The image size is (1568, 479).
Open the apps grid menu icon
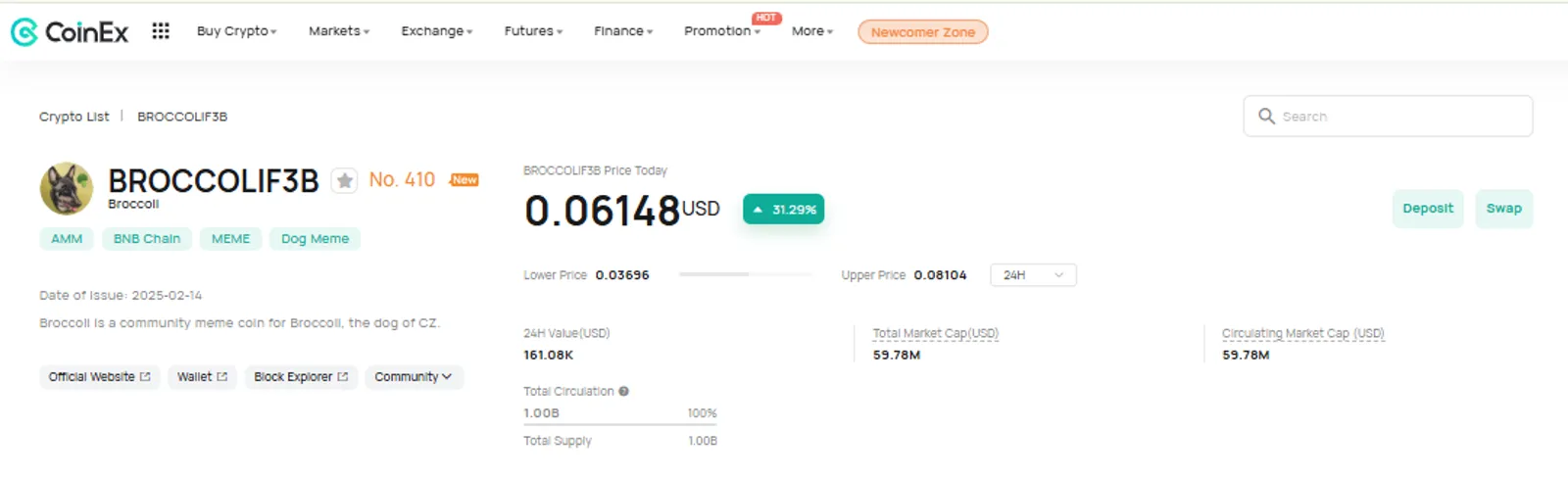click(x=161, y=31)
